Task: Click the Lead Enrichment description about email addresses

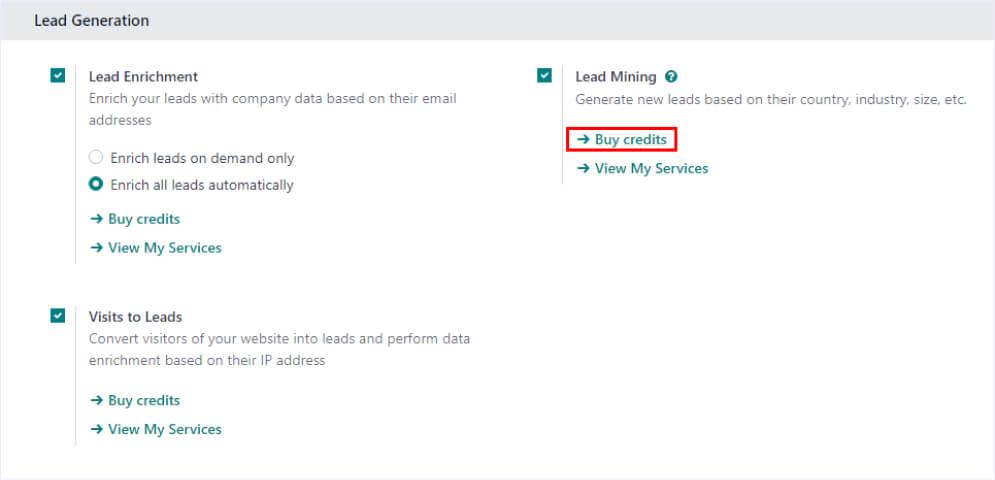Action: click(x=273, y=109)
